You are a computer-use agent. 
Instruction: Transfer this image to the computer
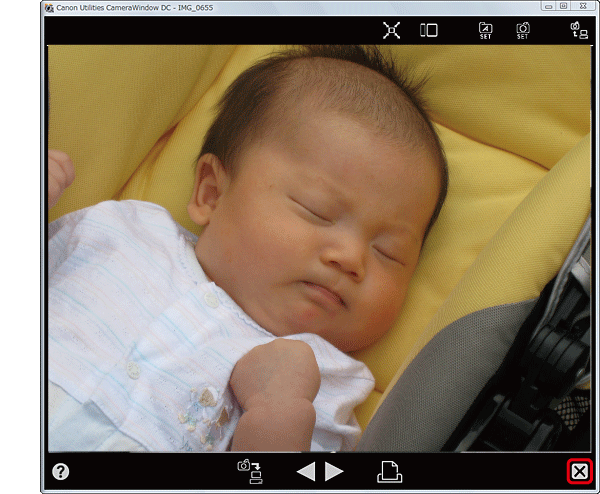[x=247, y=471]
